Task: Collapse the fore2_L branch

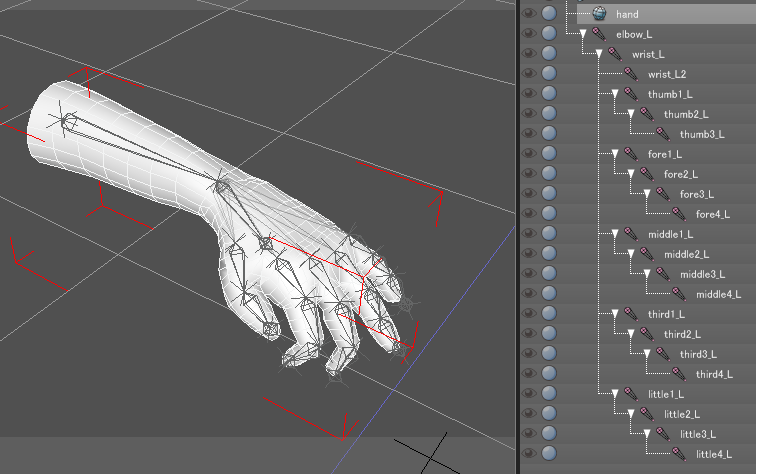Action: tap(631, 174)
